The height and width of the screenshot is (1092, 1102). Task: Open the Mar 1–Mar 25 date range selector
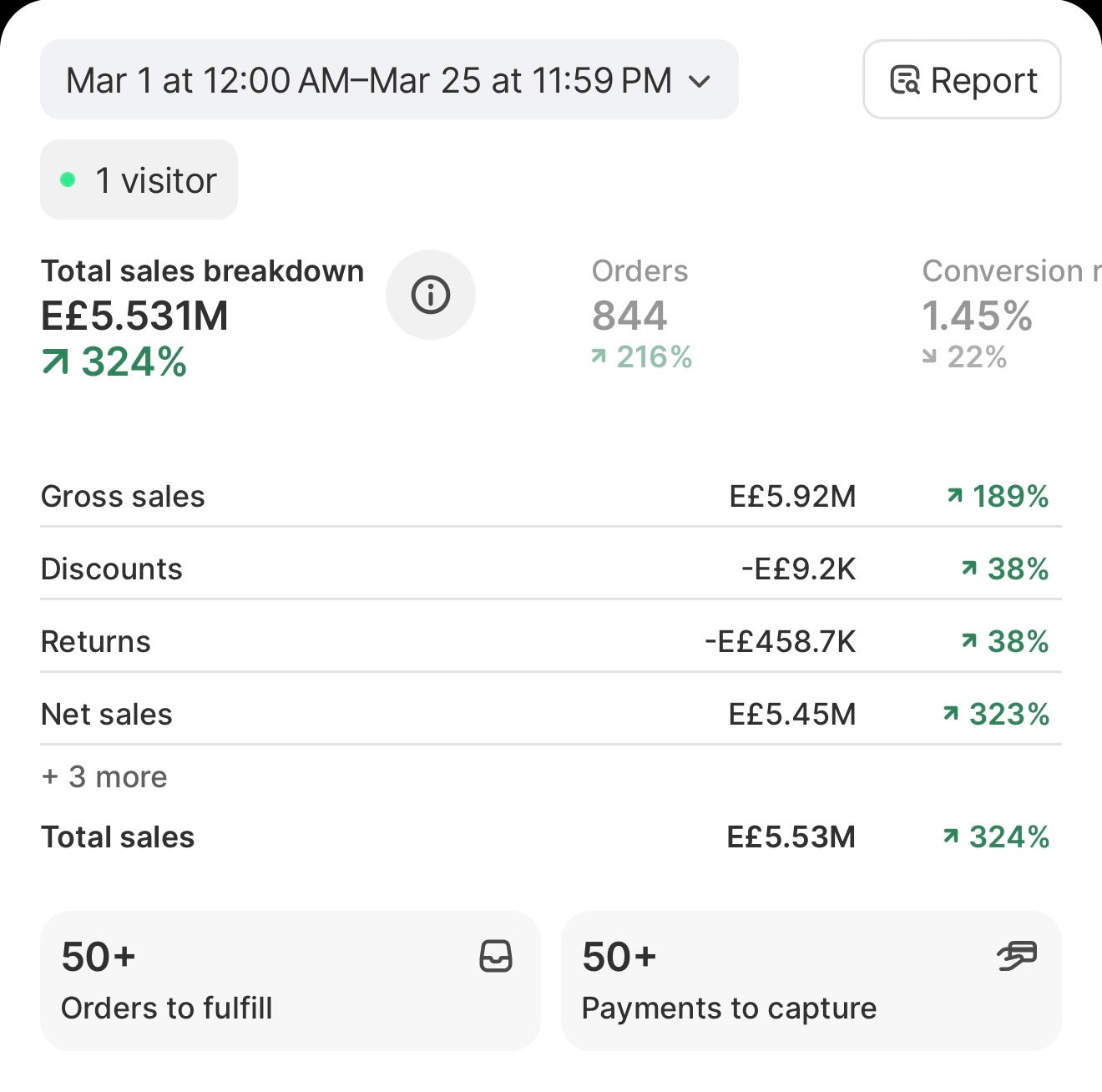click(389, 80)
